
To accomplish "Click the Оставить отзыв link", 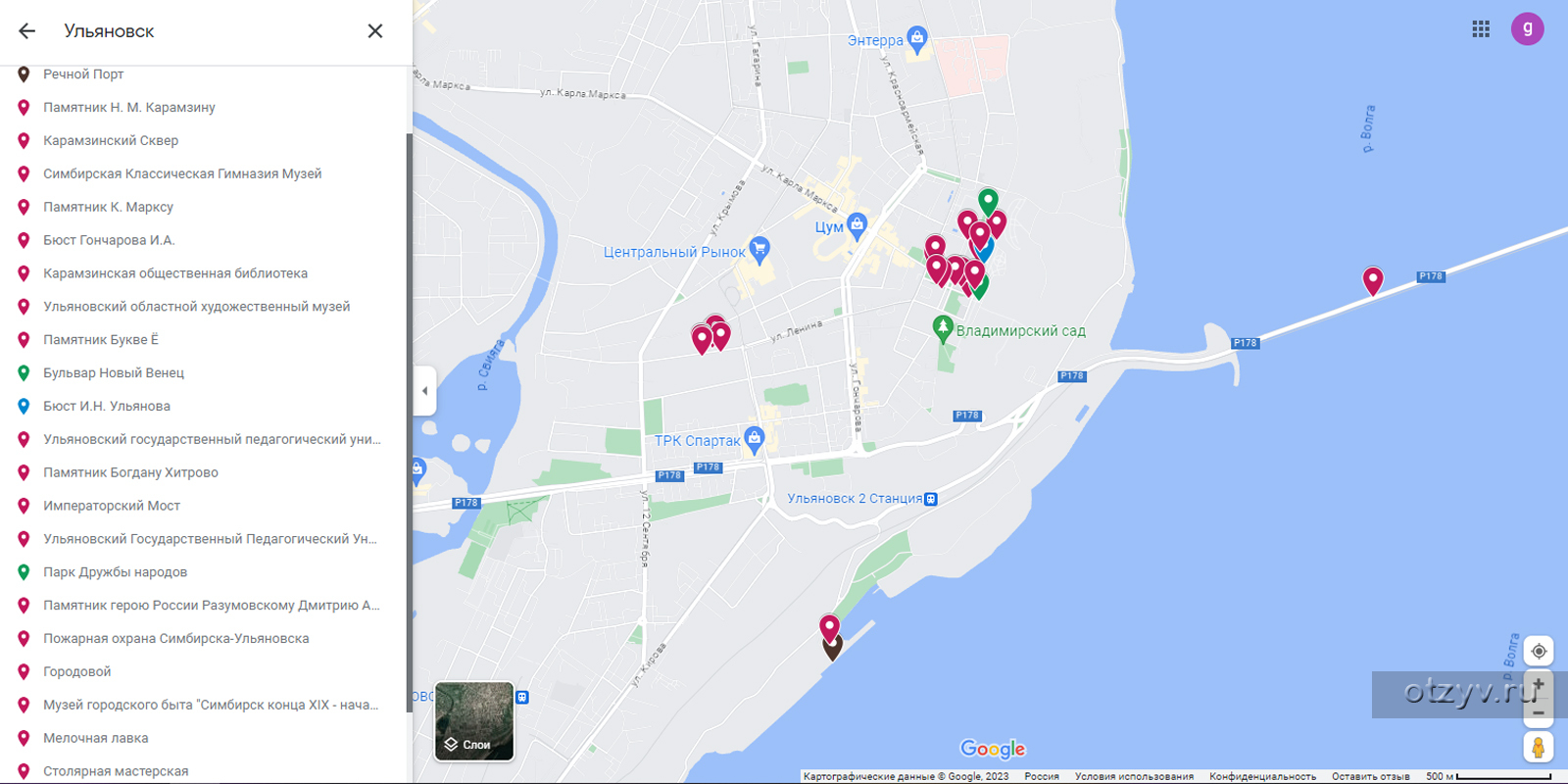I will pyautogui.click(x=1370, y=776).
